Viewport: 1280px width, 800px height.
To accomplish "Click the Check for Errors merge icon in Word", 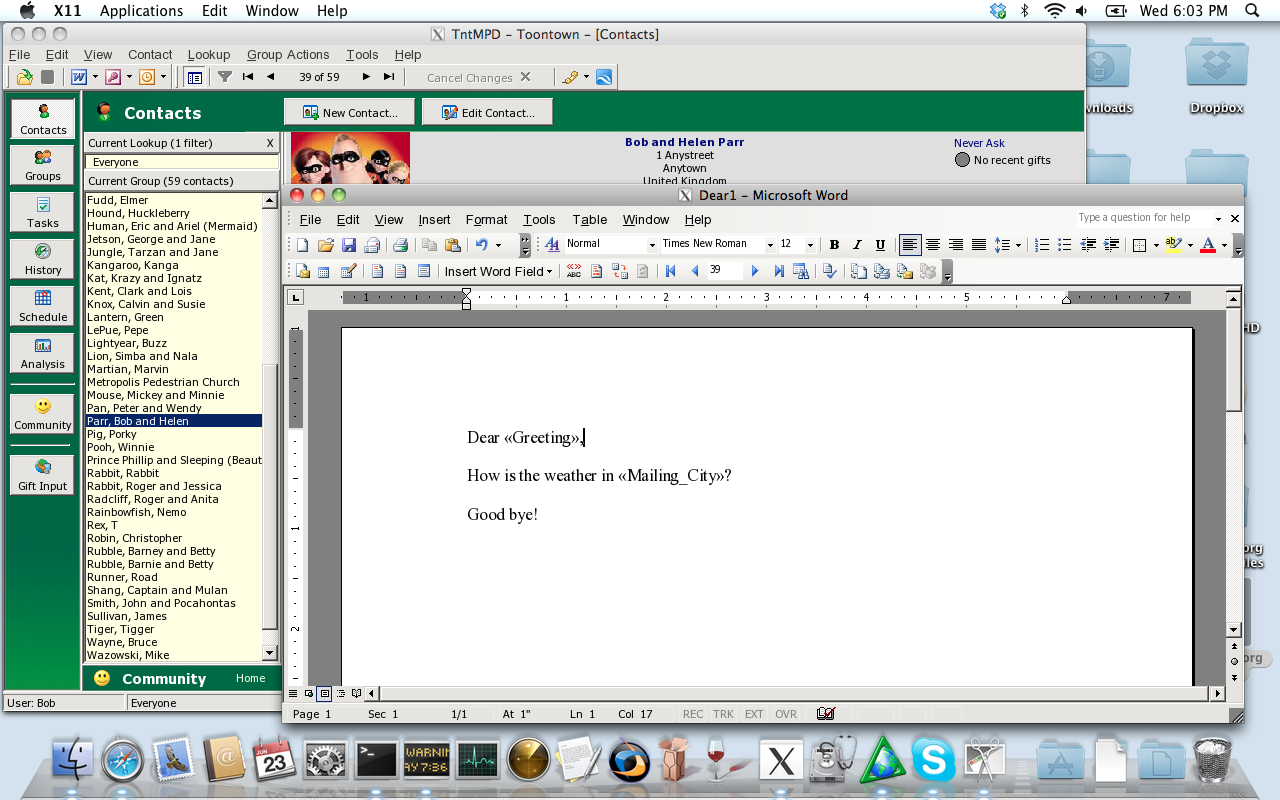I will [829, 271].
